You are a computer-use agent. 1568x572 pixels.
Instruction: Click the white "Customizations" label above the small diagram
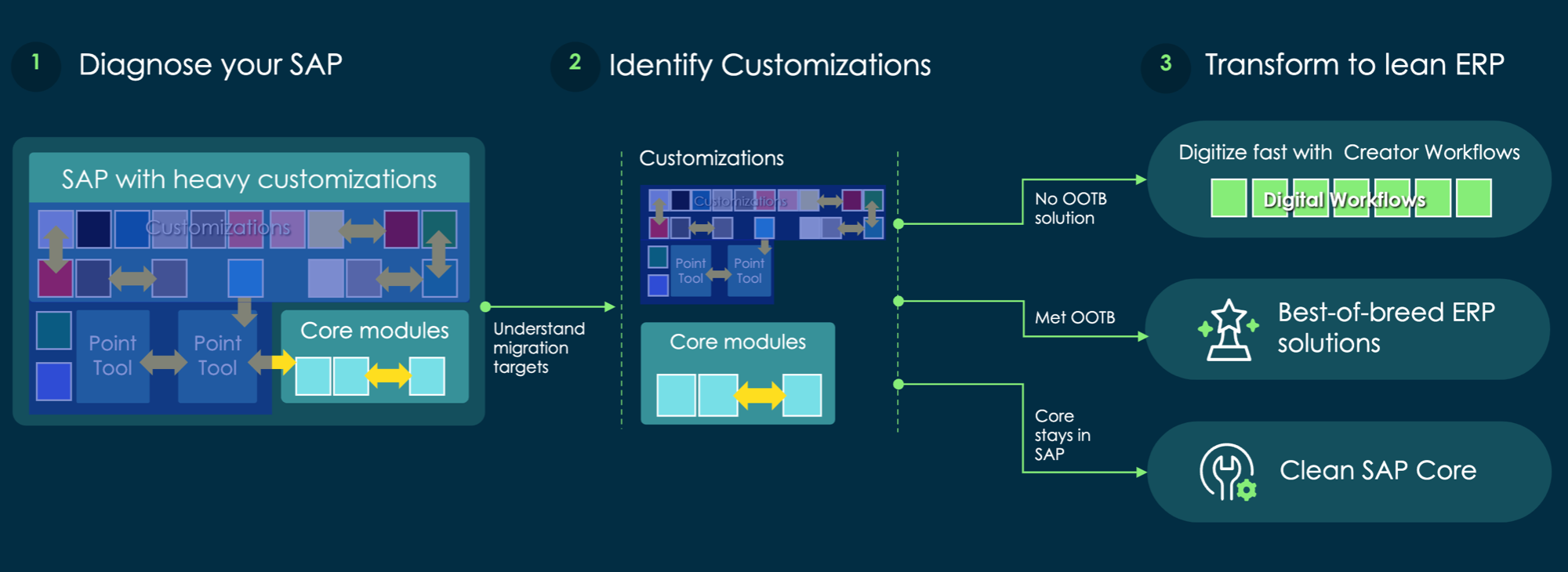[711, 158]
